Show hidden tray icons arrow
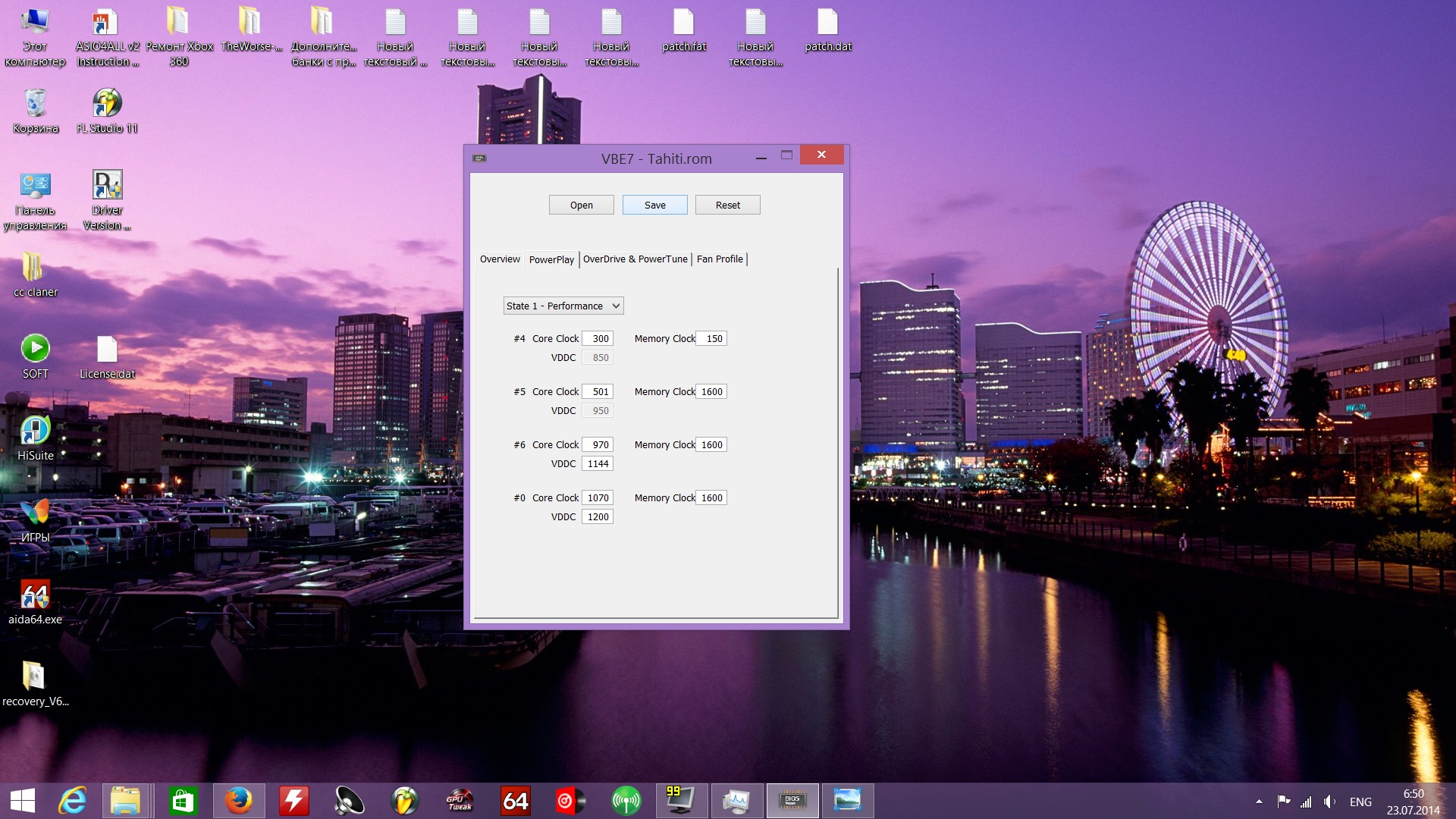Viewport: 1456px width, 819px height. [x=1259, y=802]
